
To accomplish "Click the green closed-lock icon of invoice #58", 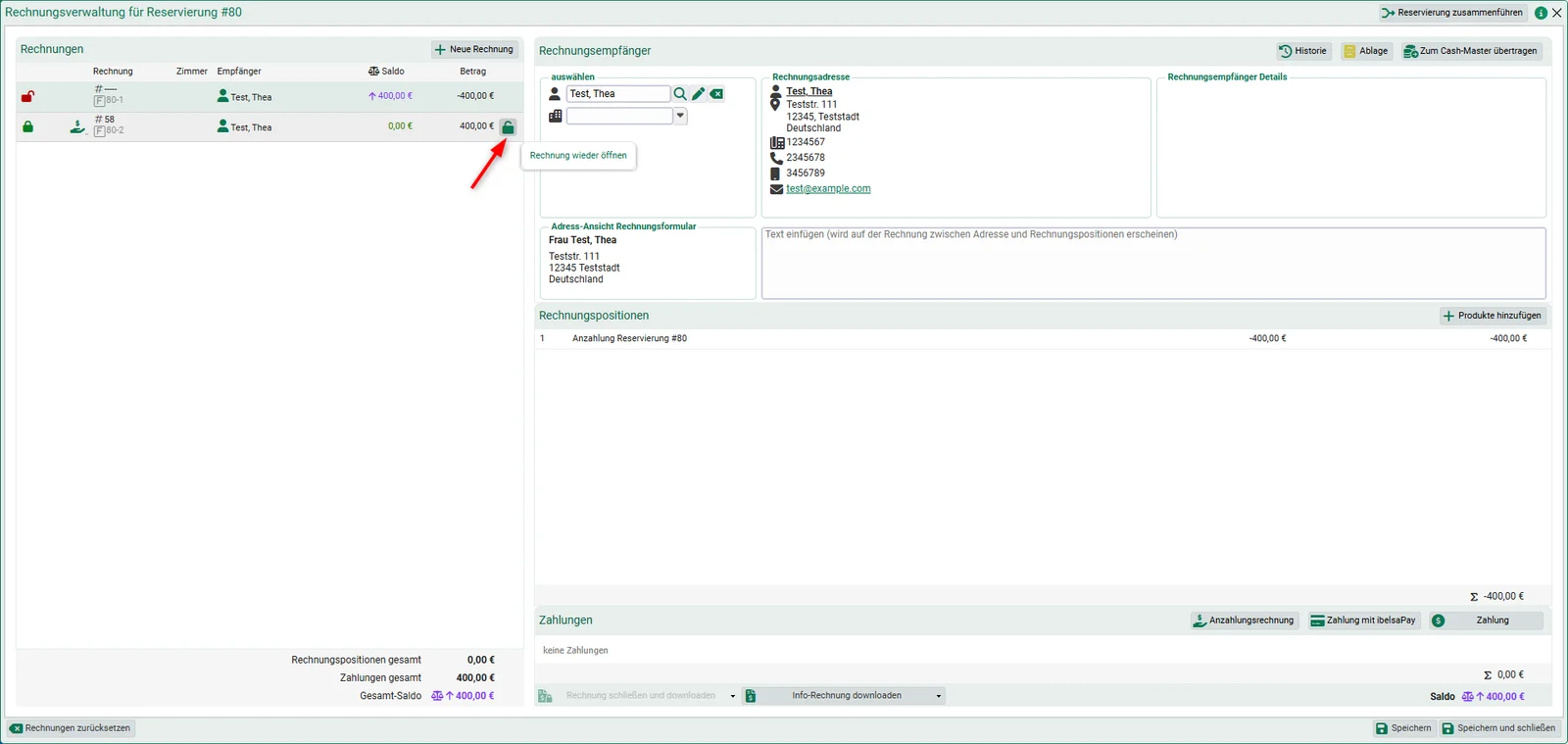I will pyautogui.click(x=27, y=126).
